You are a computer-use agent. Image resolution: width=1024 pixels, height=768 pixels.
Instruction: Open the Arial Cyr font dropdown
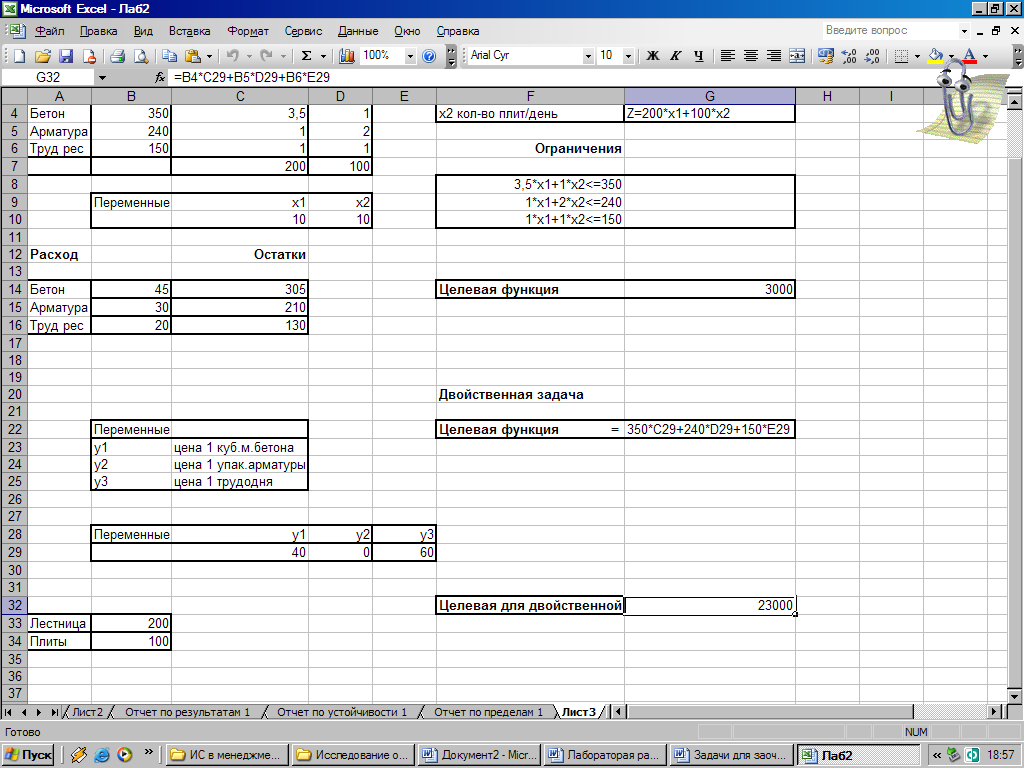[x=588, y=56]
